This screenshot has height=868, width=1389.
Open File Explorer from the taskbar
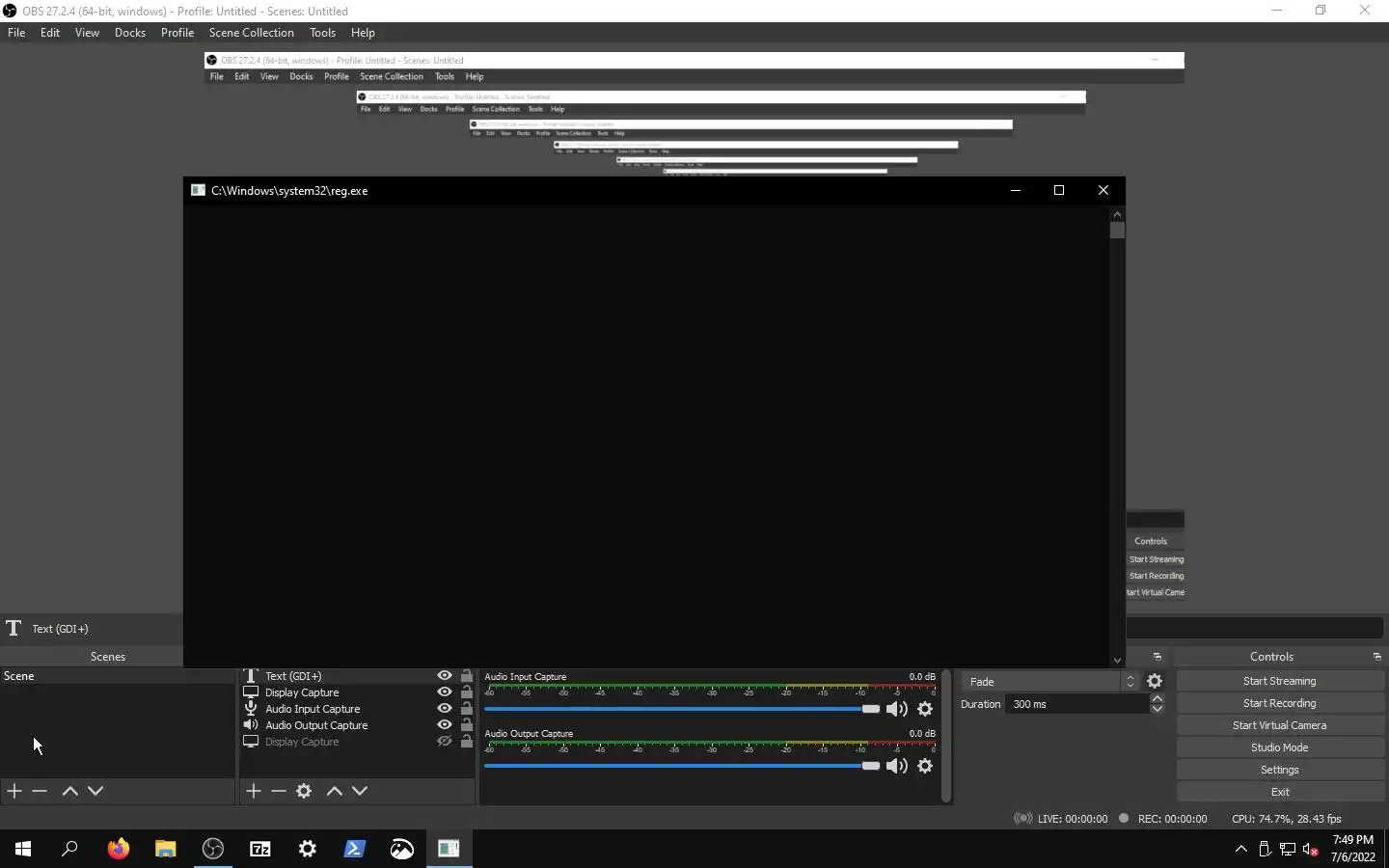(x=166, y=849)
